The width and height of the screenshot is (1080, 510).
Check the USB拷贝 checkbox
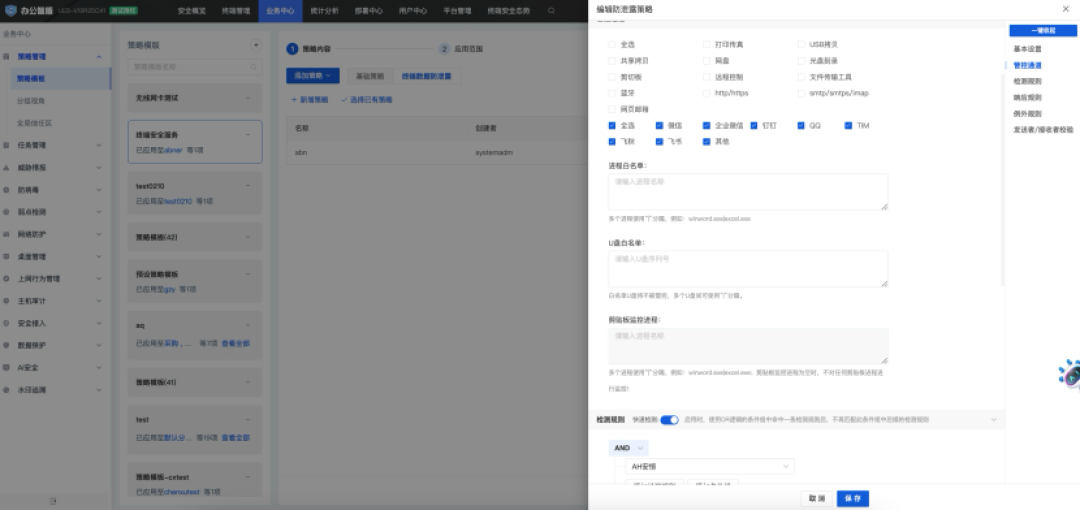[801, 45]
